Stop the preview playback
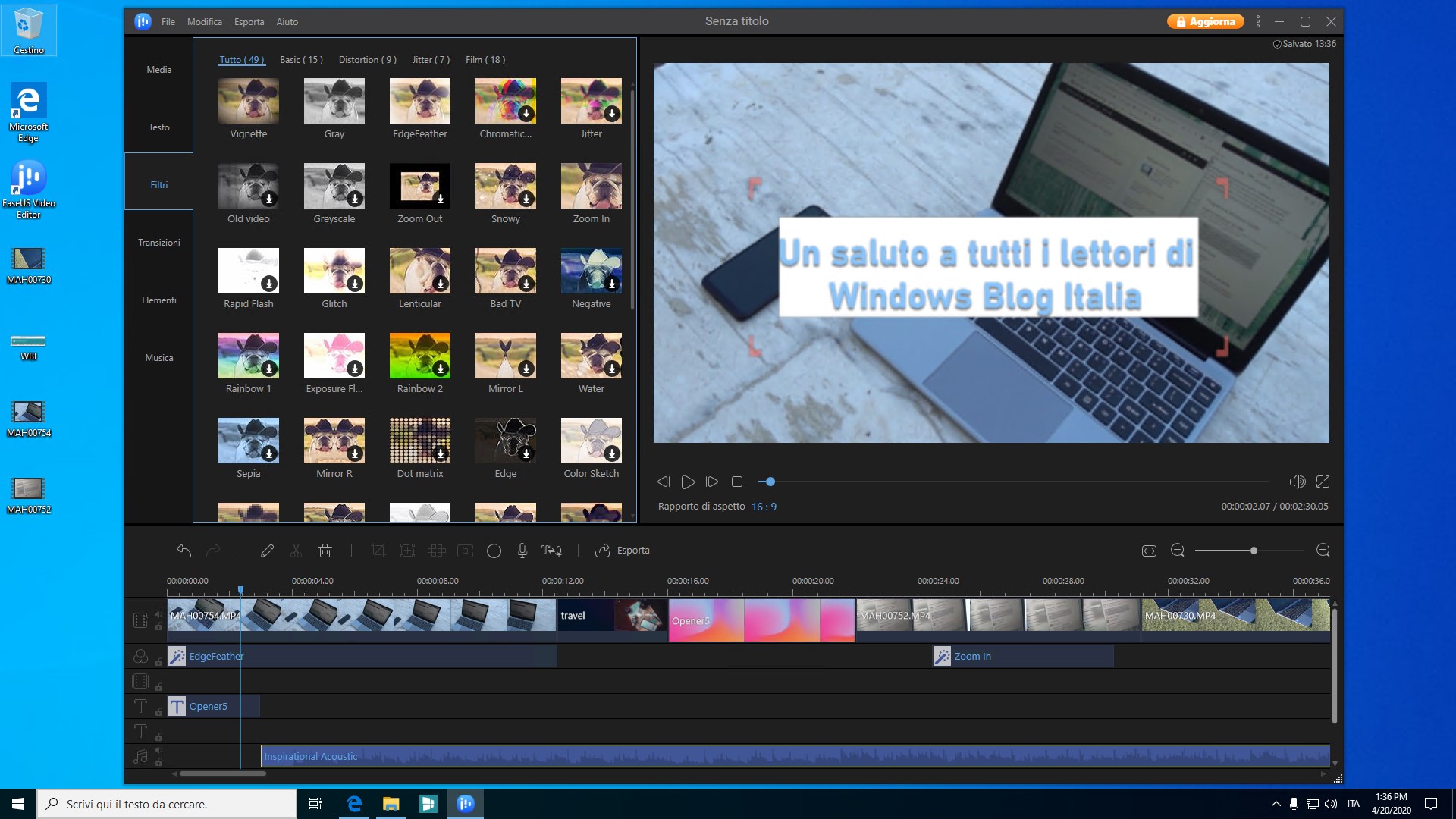The height and width of the screenshot is (819, 1456). (x=736, y=482)
